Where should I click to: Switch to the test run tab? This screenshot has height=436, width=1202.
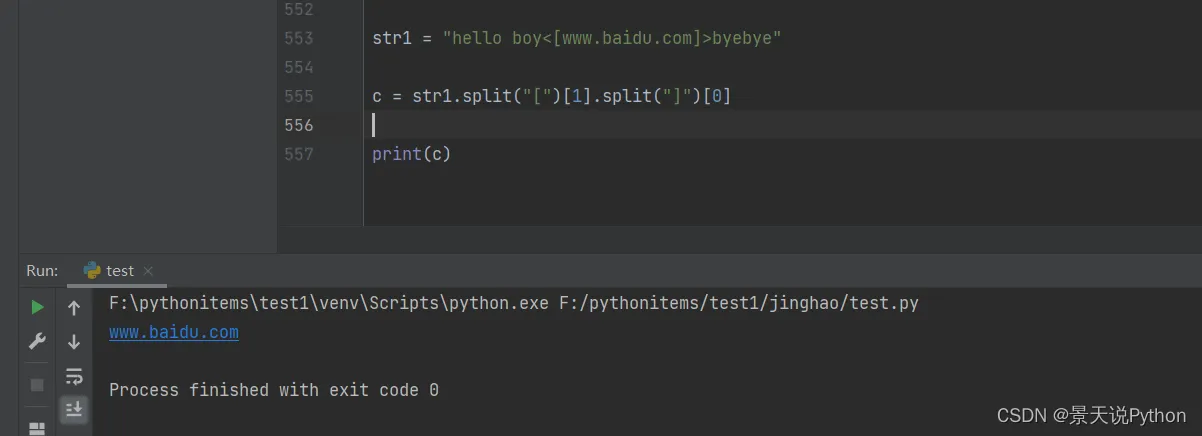tap(120, 271)
